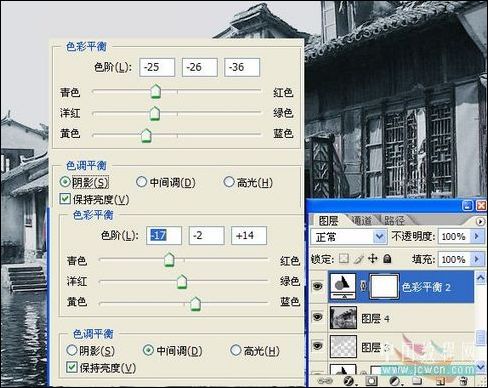Viewport: 488px width, 388px height.
Task: Click the -36 color level field
Action: pyautogui.click(x=242, y=67)
